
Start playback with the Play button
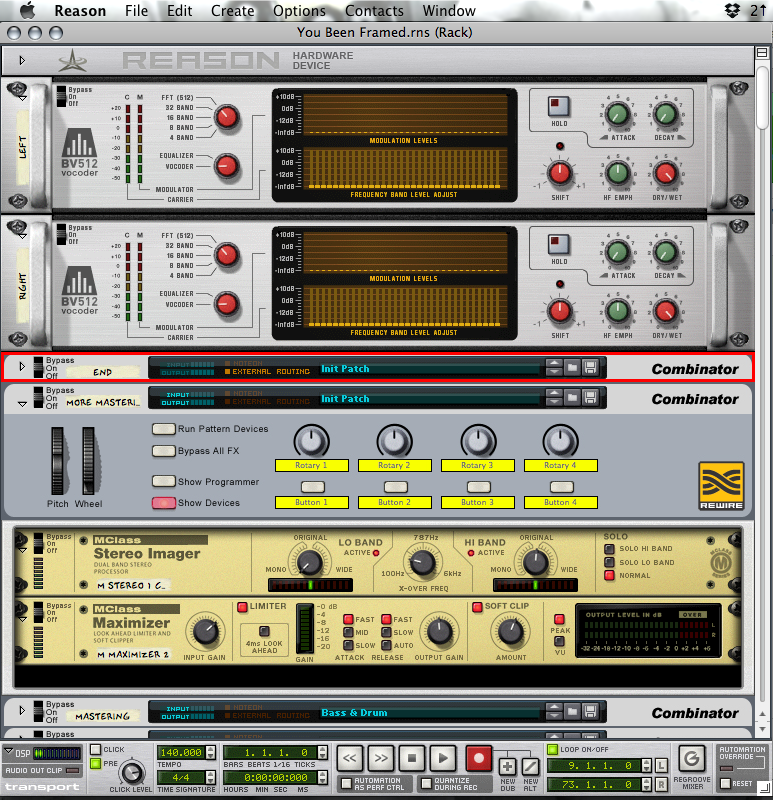pos(443,758)
